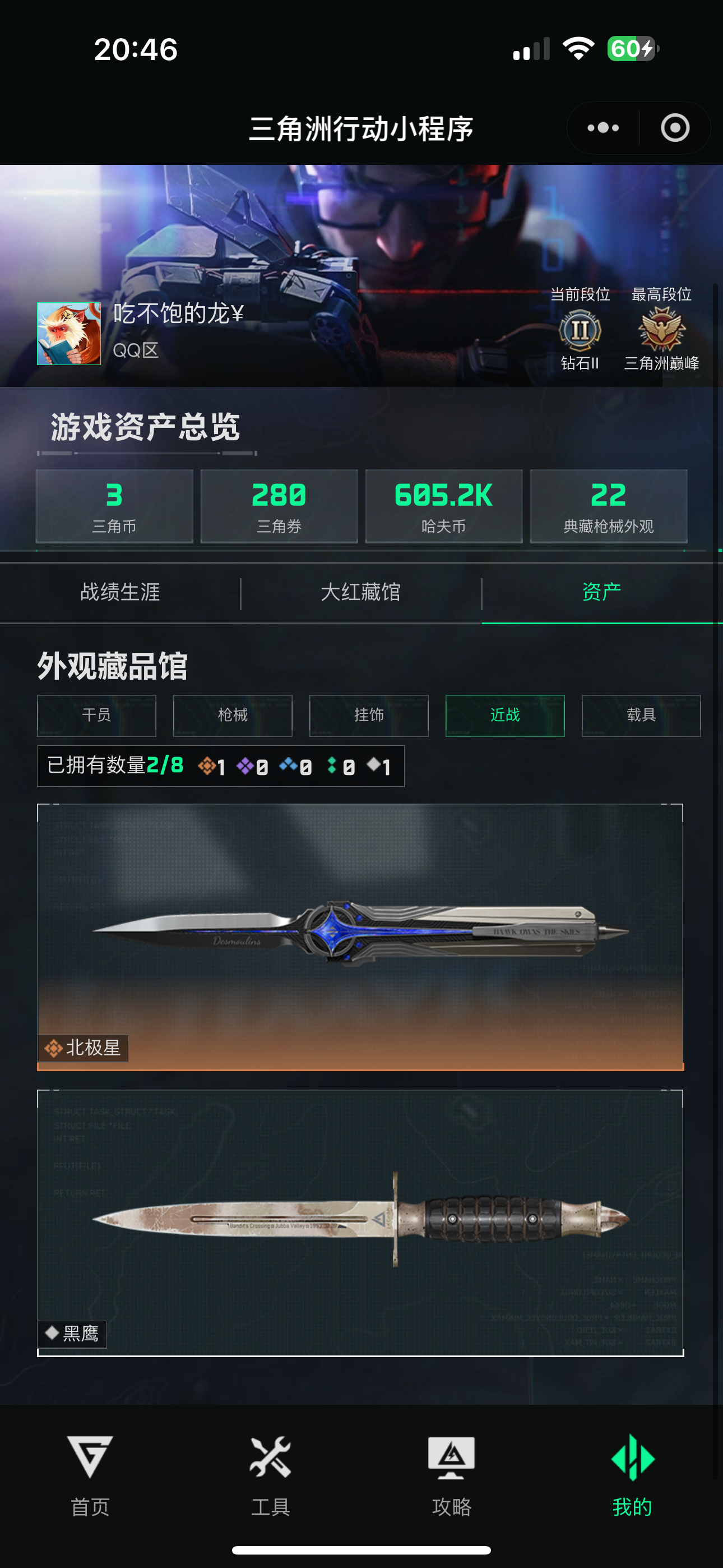This screenshot has width=723, height=1568.
Task: Open the 黑鹰 knife skin card
Action: pyautogui.click(x=360, y=1224)
